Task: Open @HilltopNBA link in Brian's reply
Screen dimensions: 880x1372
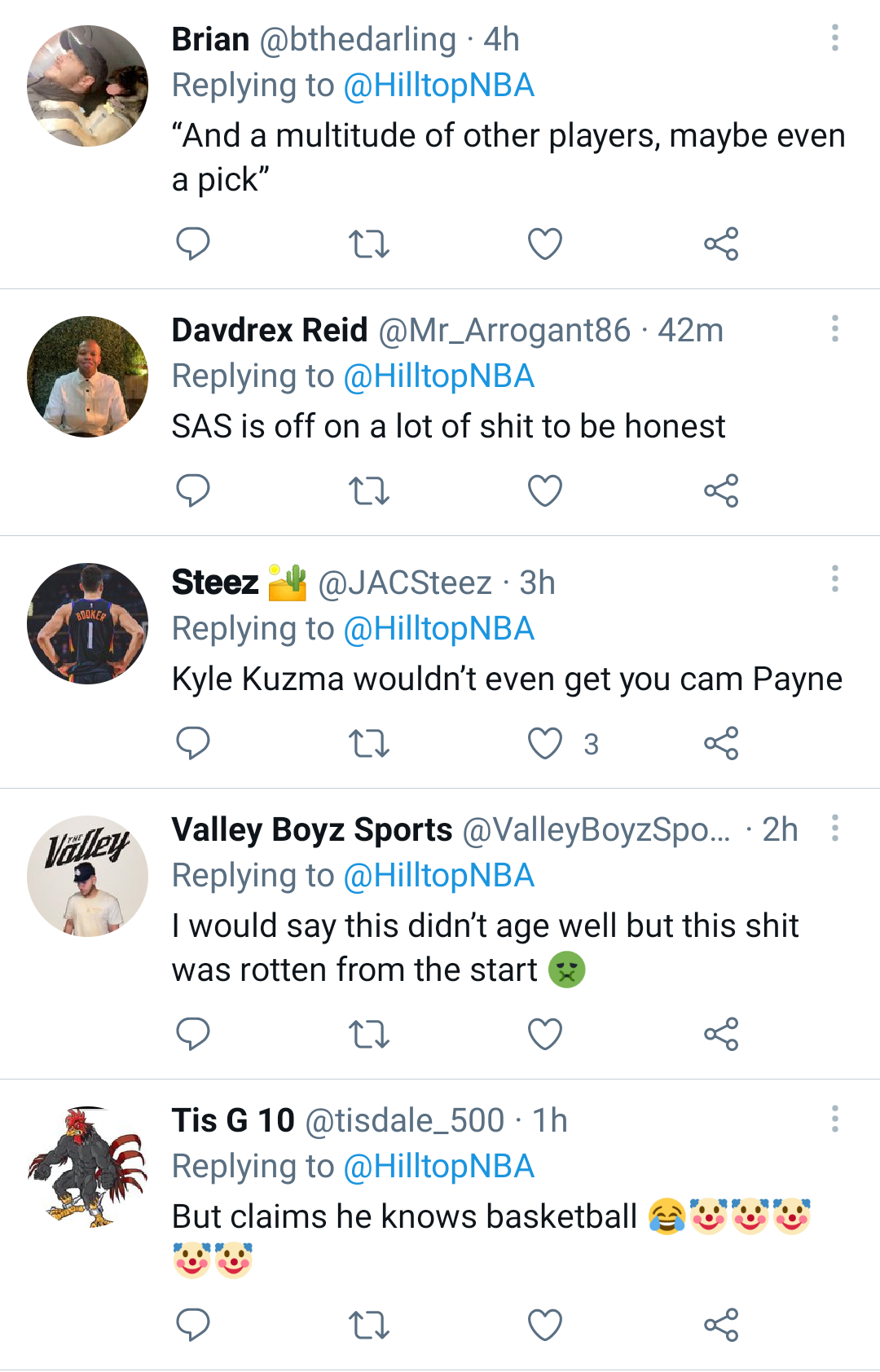Action: point(439,86)
